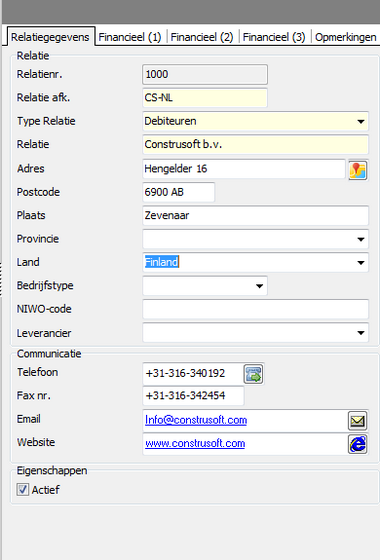Click the highlighted Finland text in Land
Viewport: 380px width, 560px height.
click(x=161, y=262)
